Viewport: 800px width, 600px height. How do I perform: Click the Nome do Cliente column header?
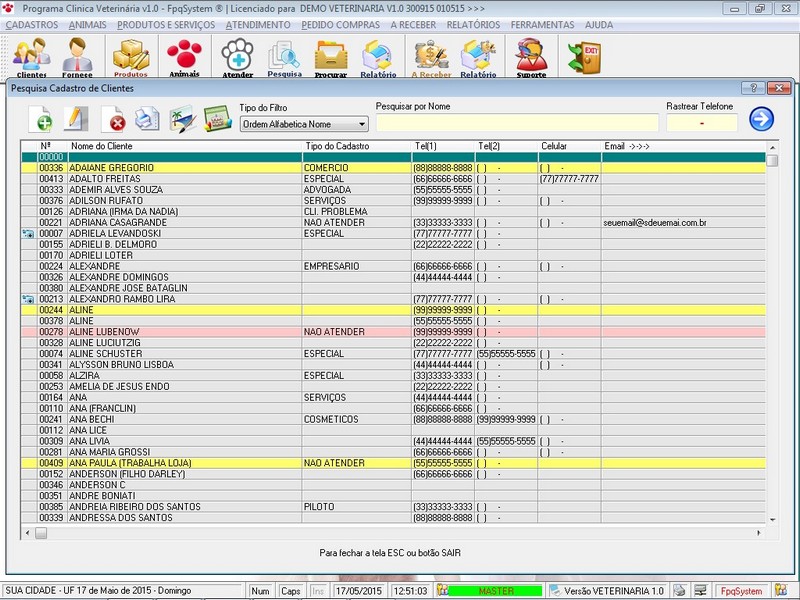point(185,146)
